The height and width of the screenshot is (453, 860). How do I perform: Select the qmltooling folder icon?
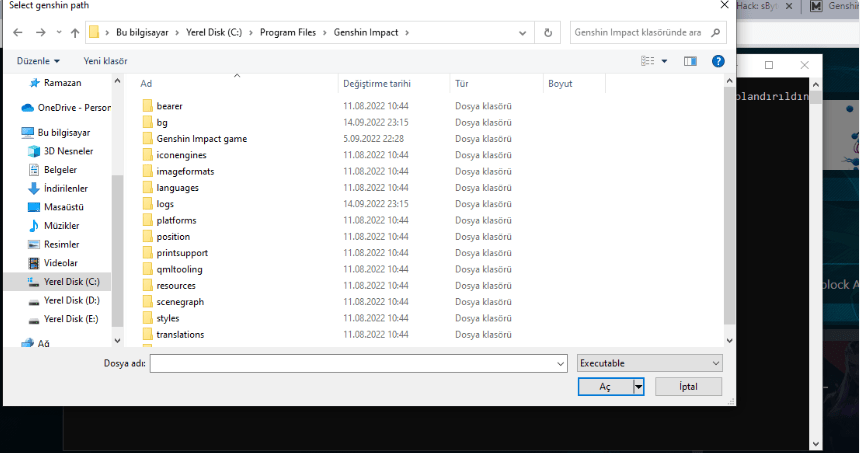point(148,269)
